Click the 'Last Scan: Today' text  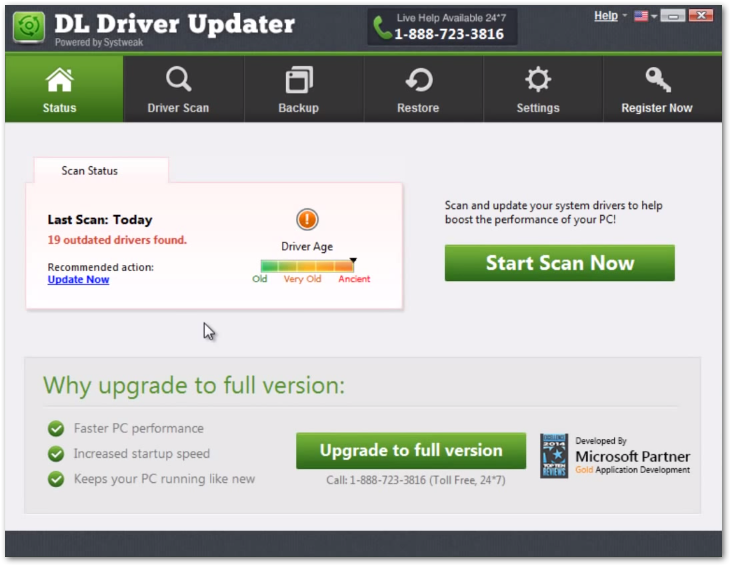pyautogui.click(x=100, y=220)
